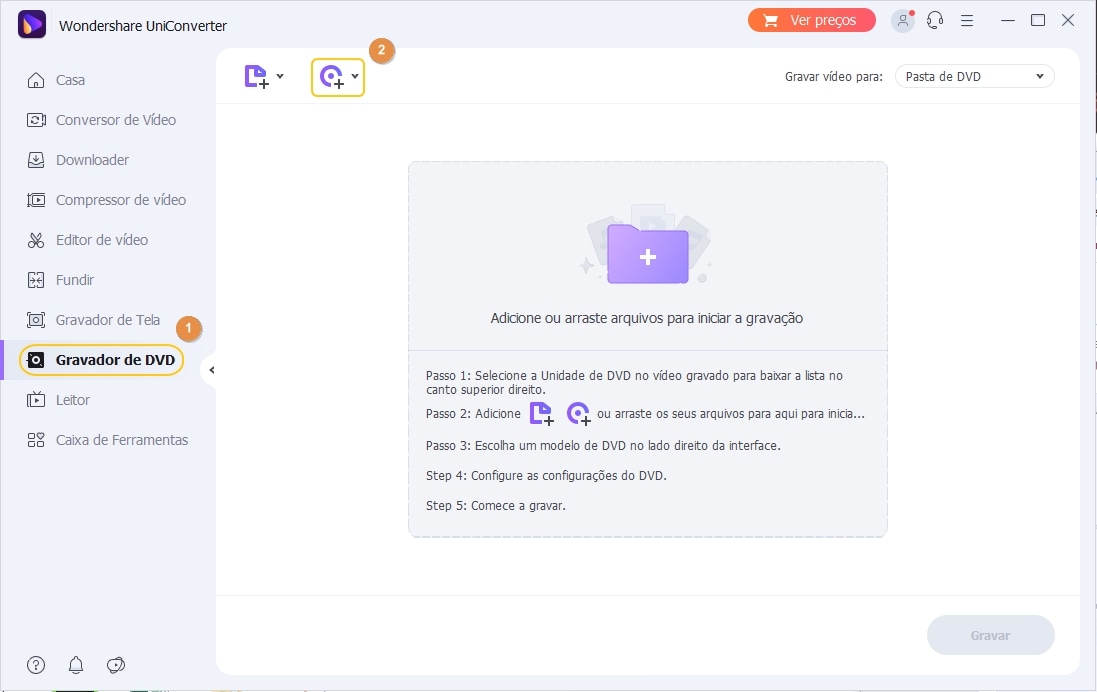
Task: Click the 'Gravar vídeo para:' label
Action: 834,77
